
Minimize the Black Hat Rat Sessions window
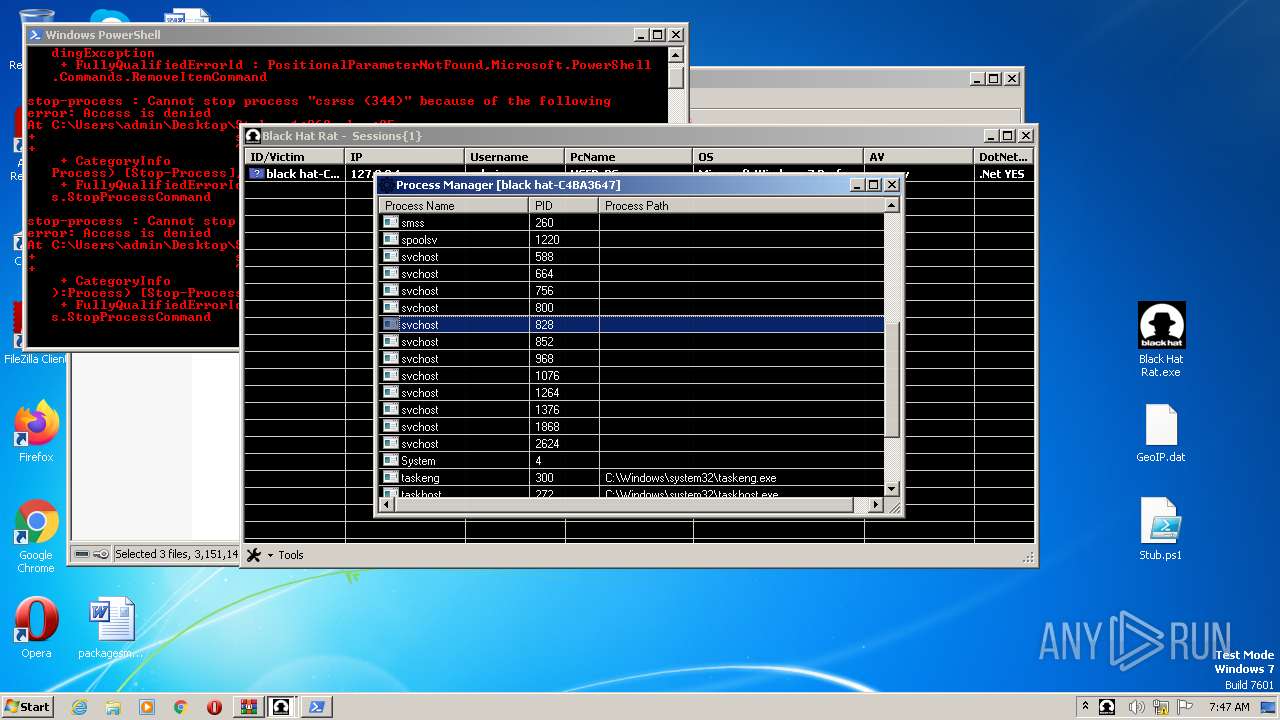pyautogui.click(x=990, y=136)
